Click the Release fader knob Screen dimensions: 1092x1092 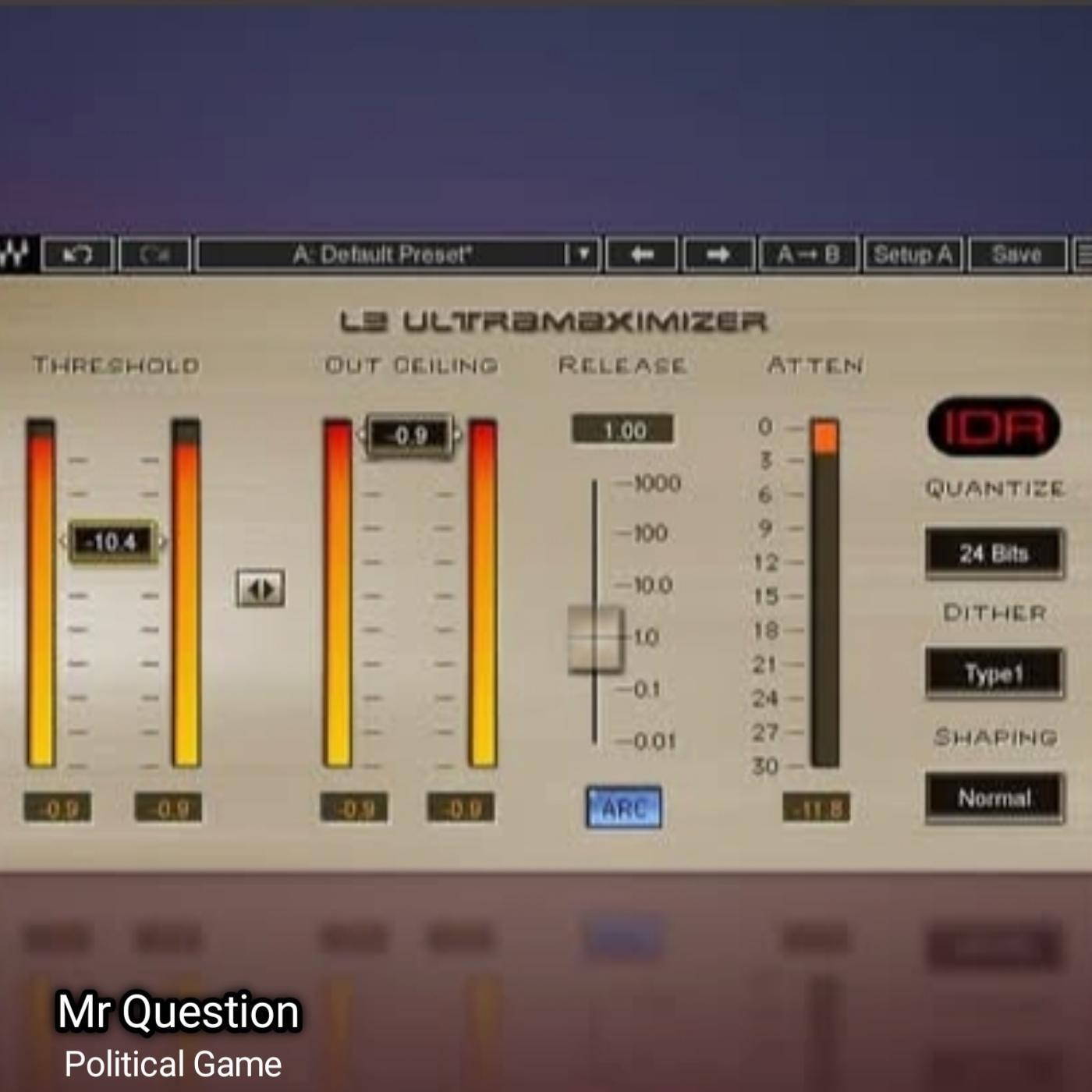(596, 639)
